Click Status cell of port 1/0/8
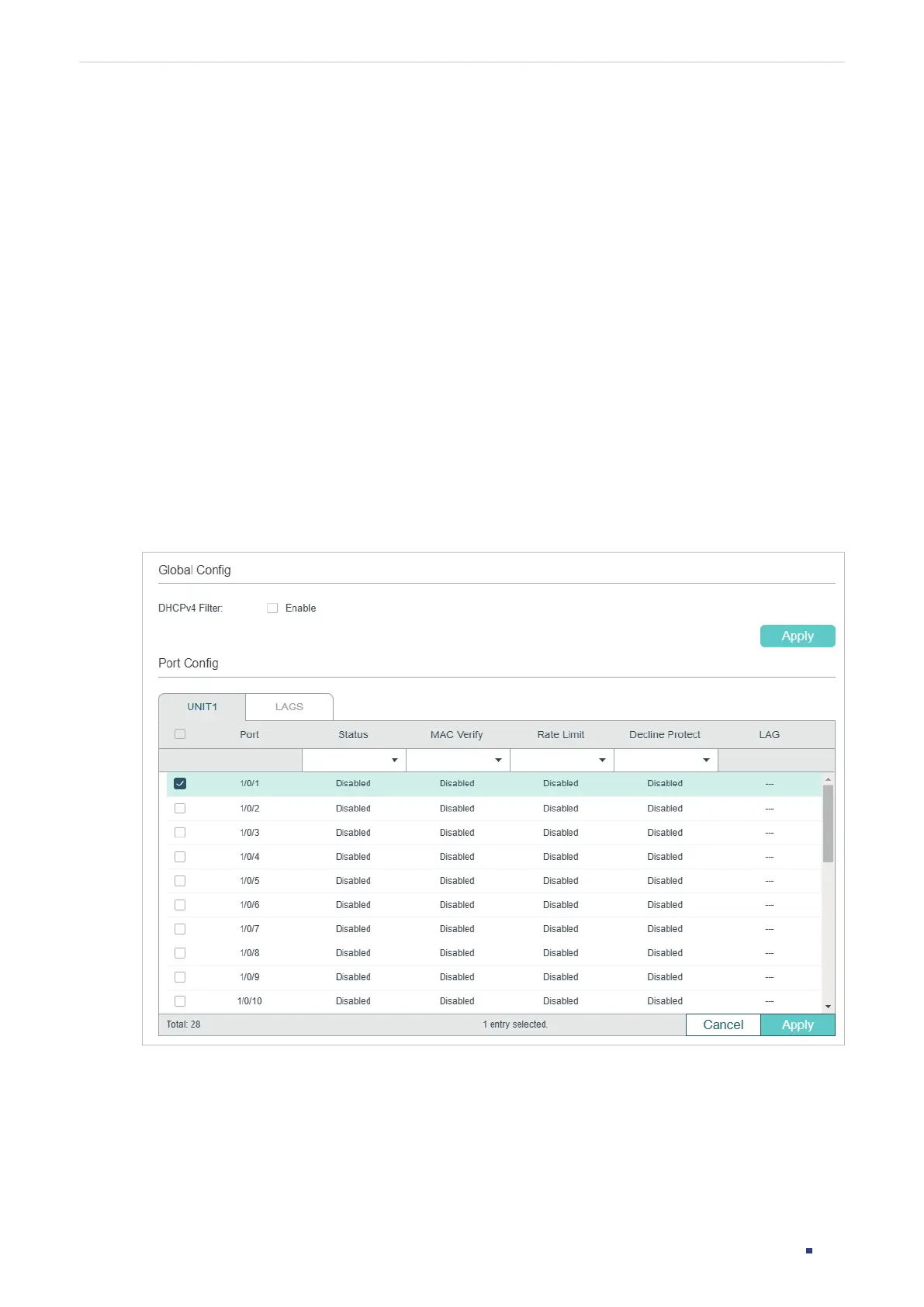Viewport: 924px width, 1307px height. point(353,952)
